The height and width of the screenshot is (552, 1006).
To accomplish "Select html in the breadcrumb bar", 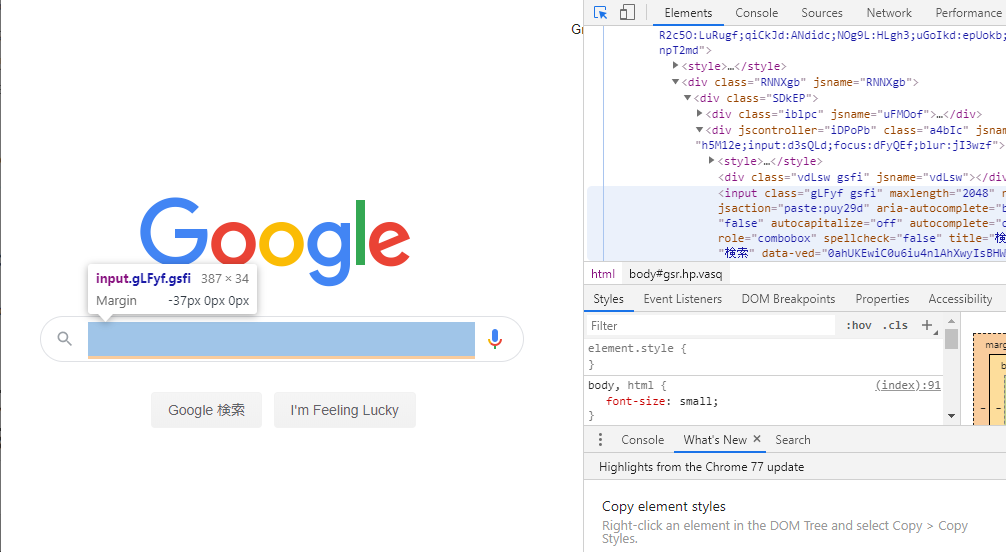I will pos(602,274).
